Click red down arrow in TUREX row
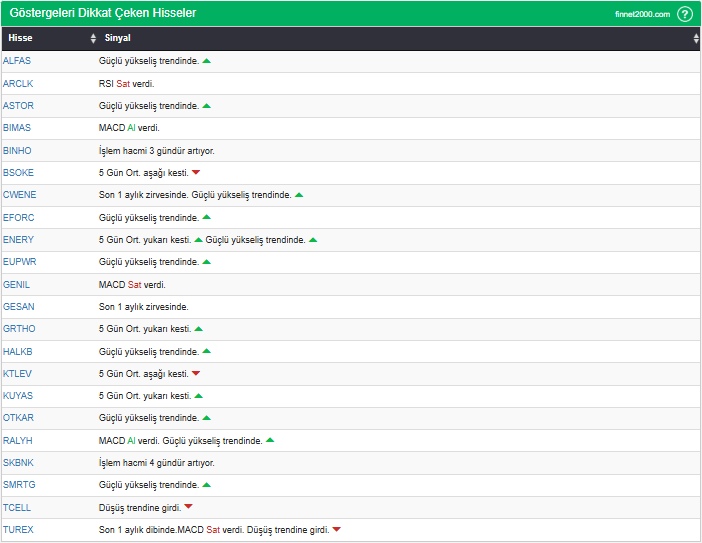Screen dimensions: 702x543 pyautogui.click(x=337, y=530)
